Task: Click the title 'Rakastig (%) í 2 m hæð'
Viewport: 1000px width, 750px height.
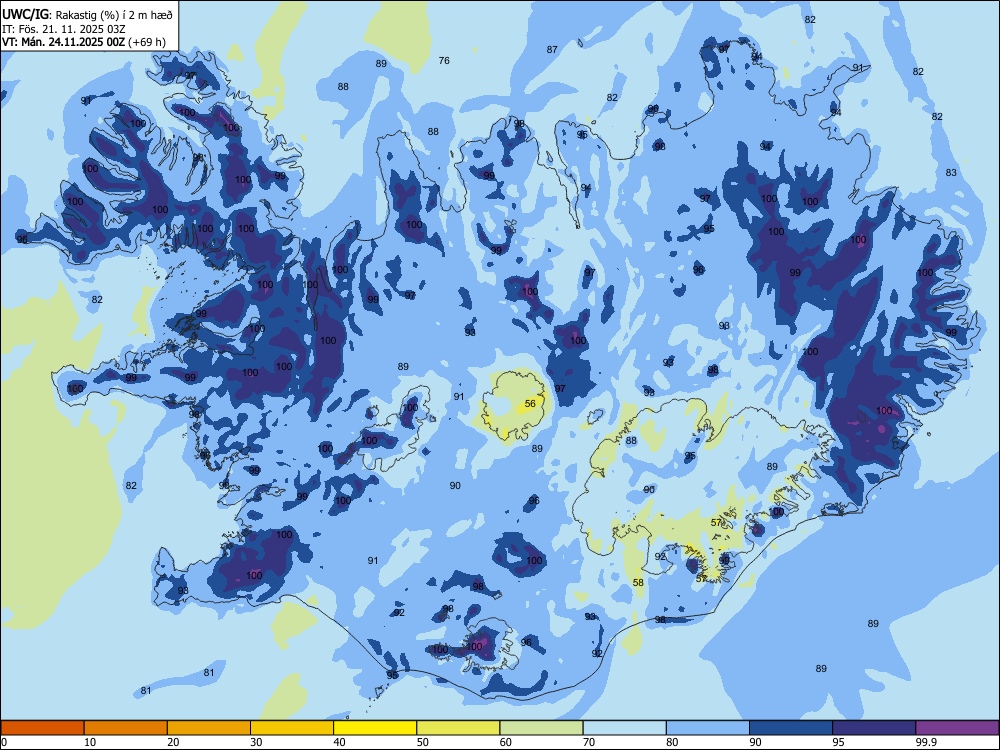Action: coord(114,15)
